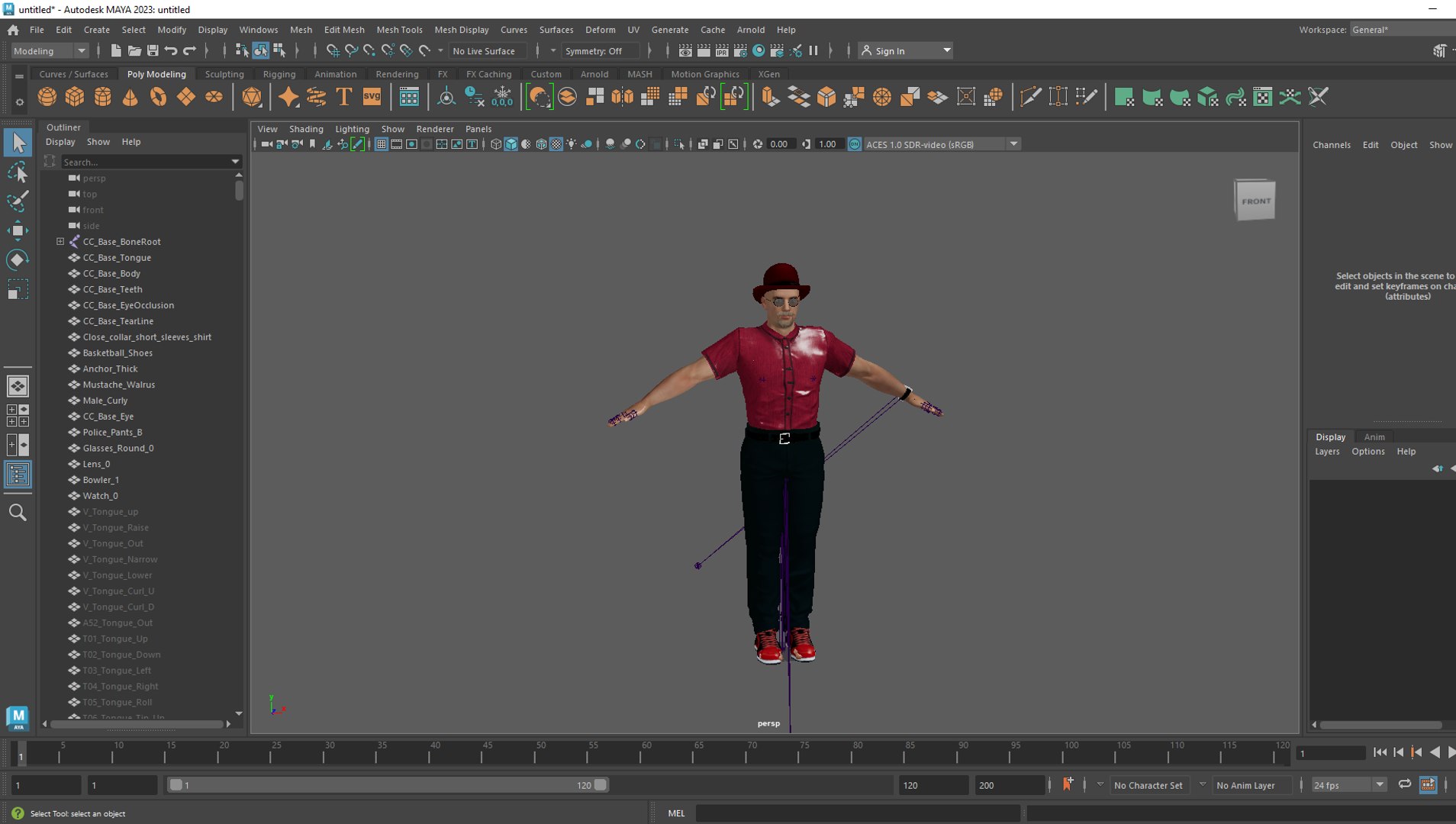Click the SVG import shelf icon

(x=372, y=97)
